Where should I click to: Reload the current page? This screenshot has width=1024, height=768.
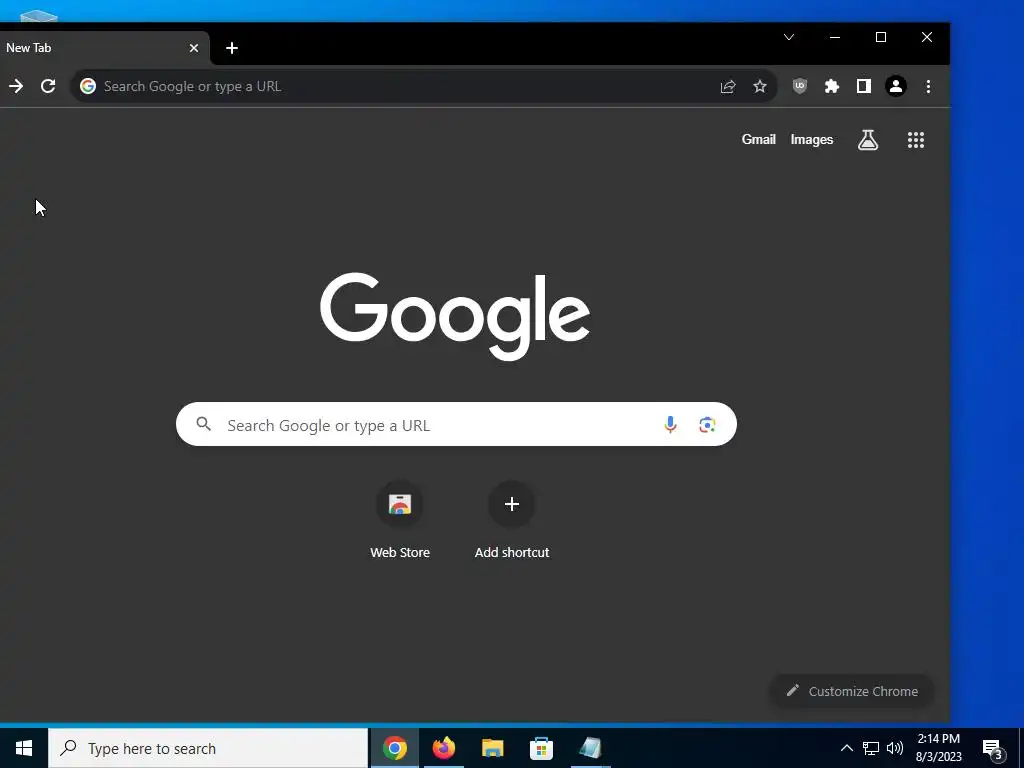(48, 86)
